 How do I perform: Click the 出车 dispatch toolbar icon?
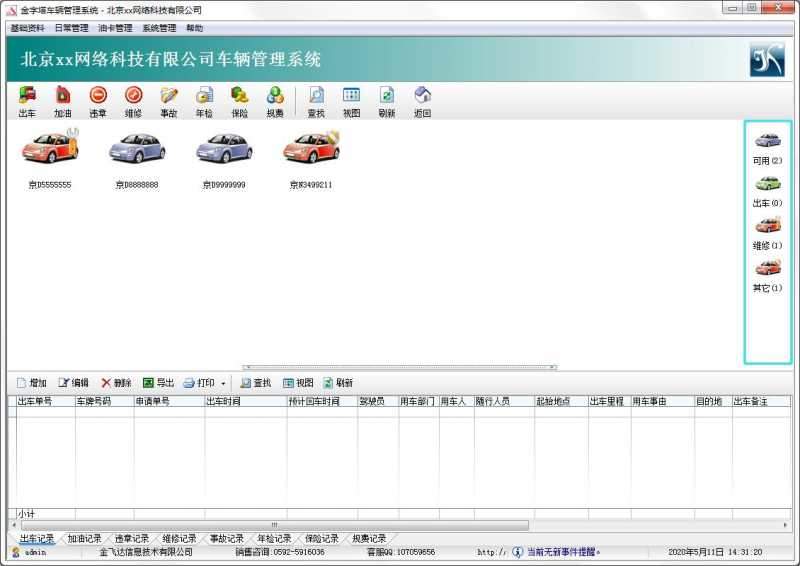point(27,102)
